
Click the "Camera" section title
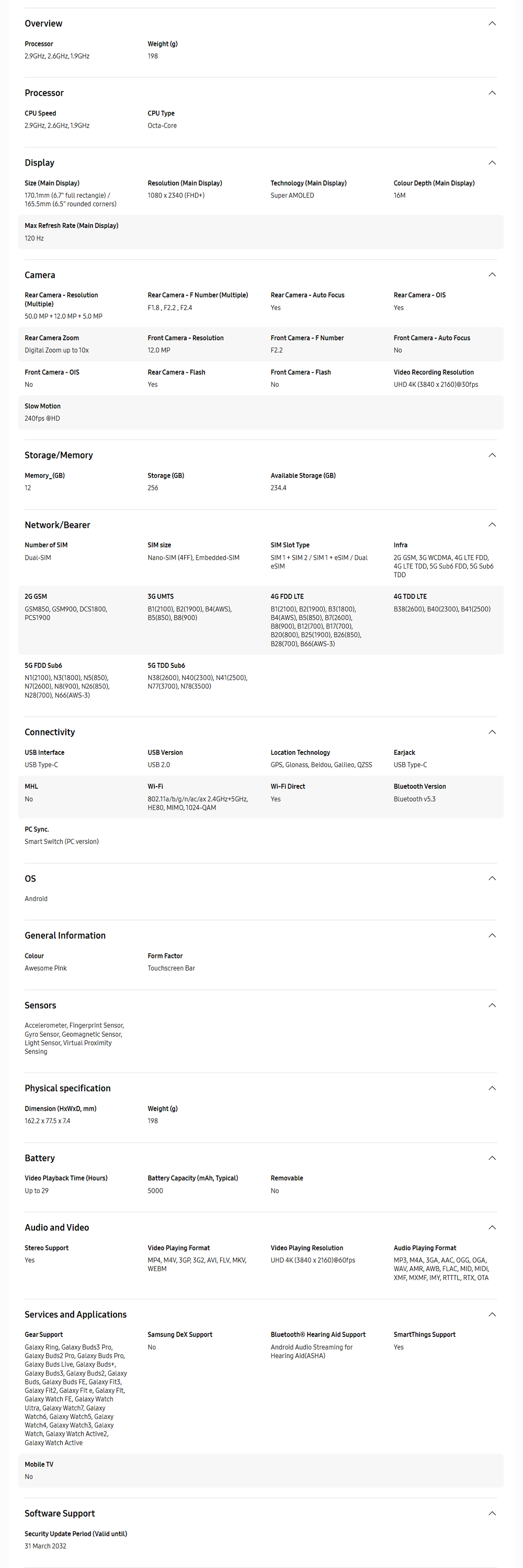pyautogui.click(x=40, y=275)
